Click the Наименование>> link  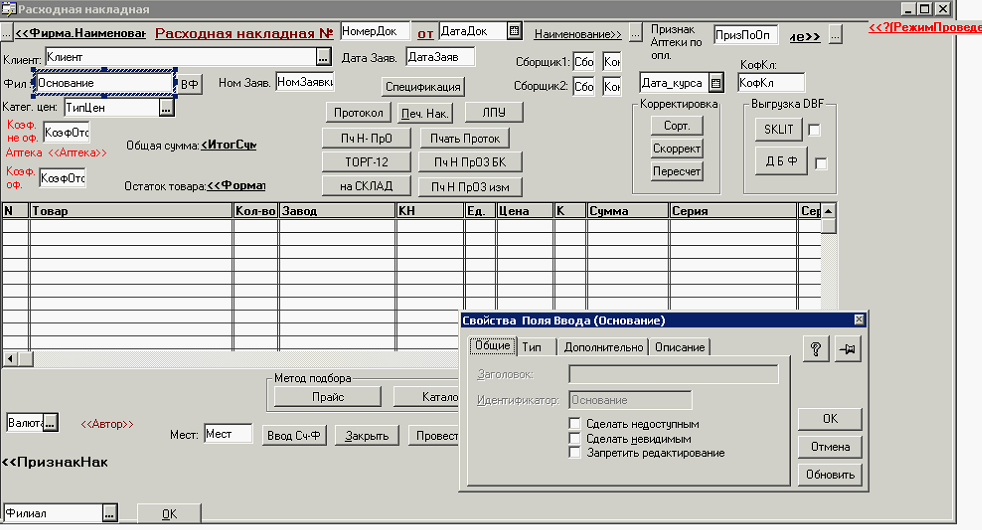[577, 34]
